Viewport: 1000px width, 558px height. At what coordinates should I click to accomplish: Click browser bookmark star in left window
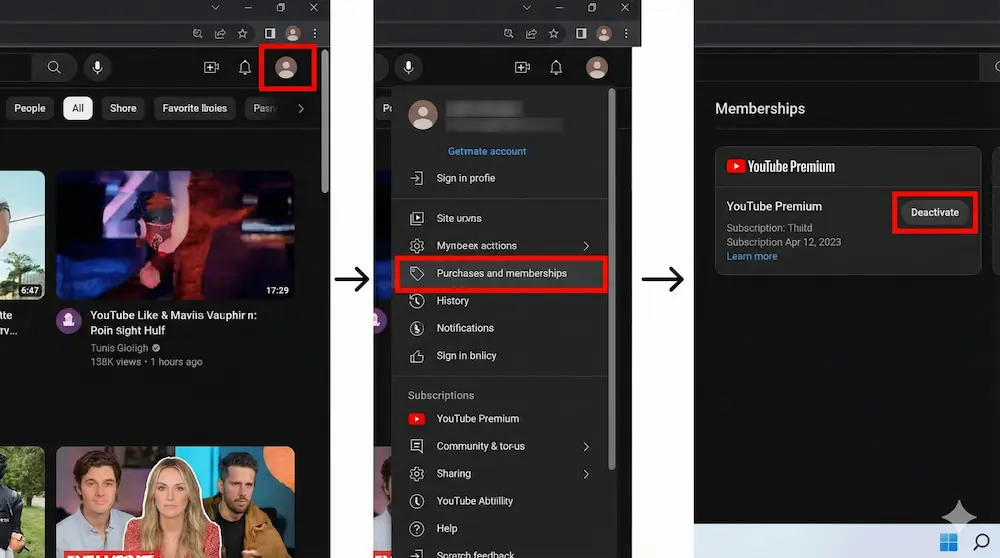point(242,33)
